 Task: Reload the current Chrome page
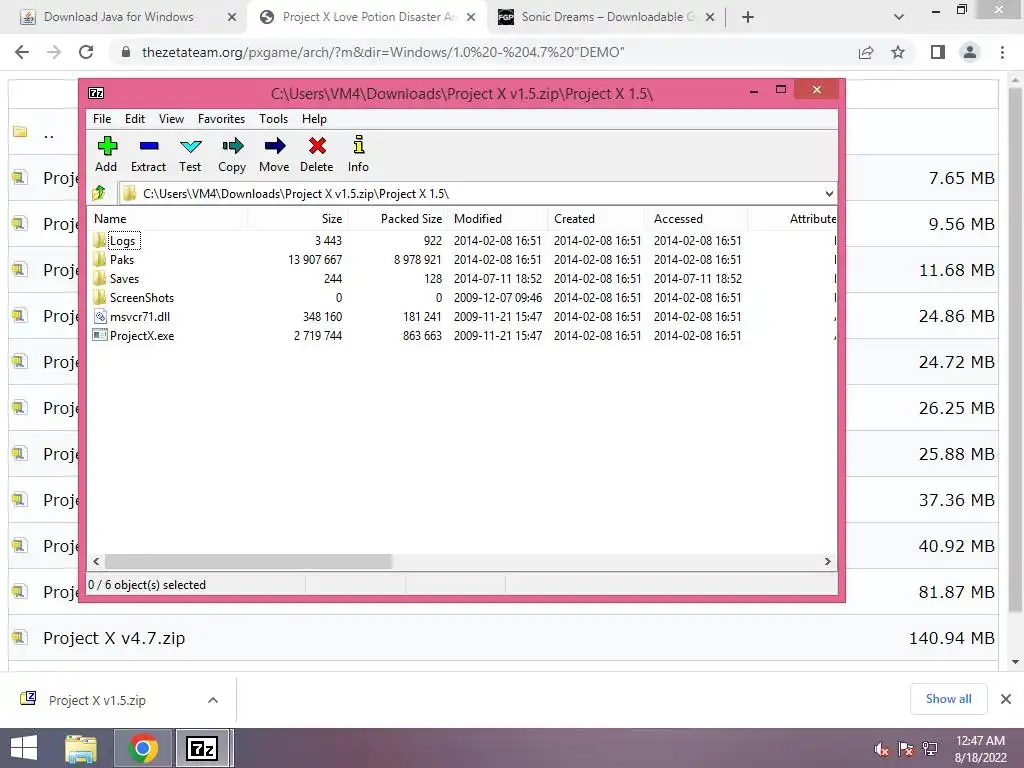[86, 52]
